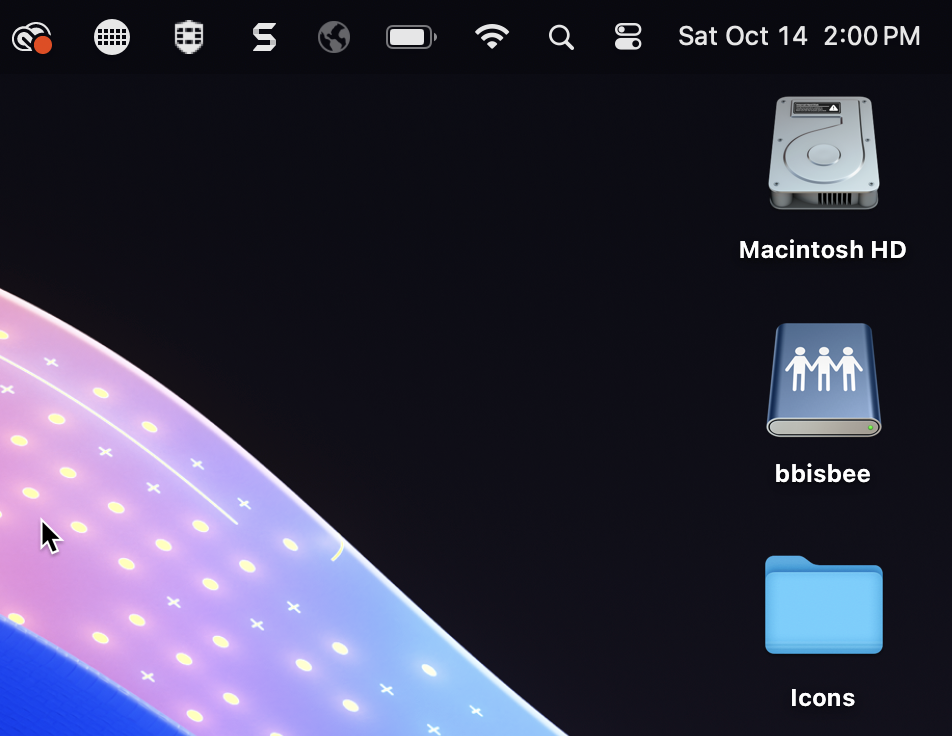Click the 2:00 PM time display
Image resolution: width=952 pixels, height=736 pixels.
(x=871, y=36)
